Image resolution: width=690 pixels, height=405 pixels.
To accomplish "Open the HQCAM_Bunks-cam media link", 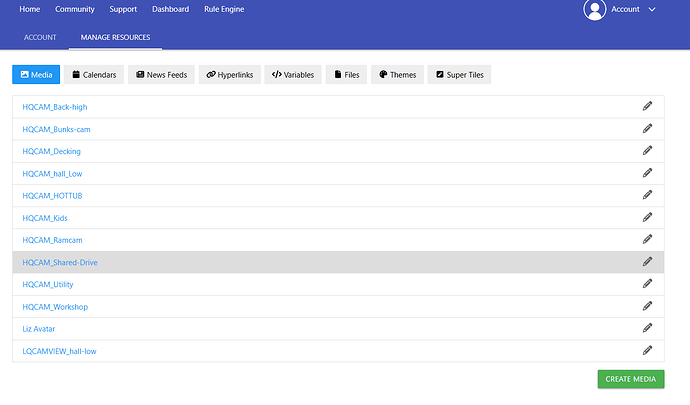I will [56, 129].
